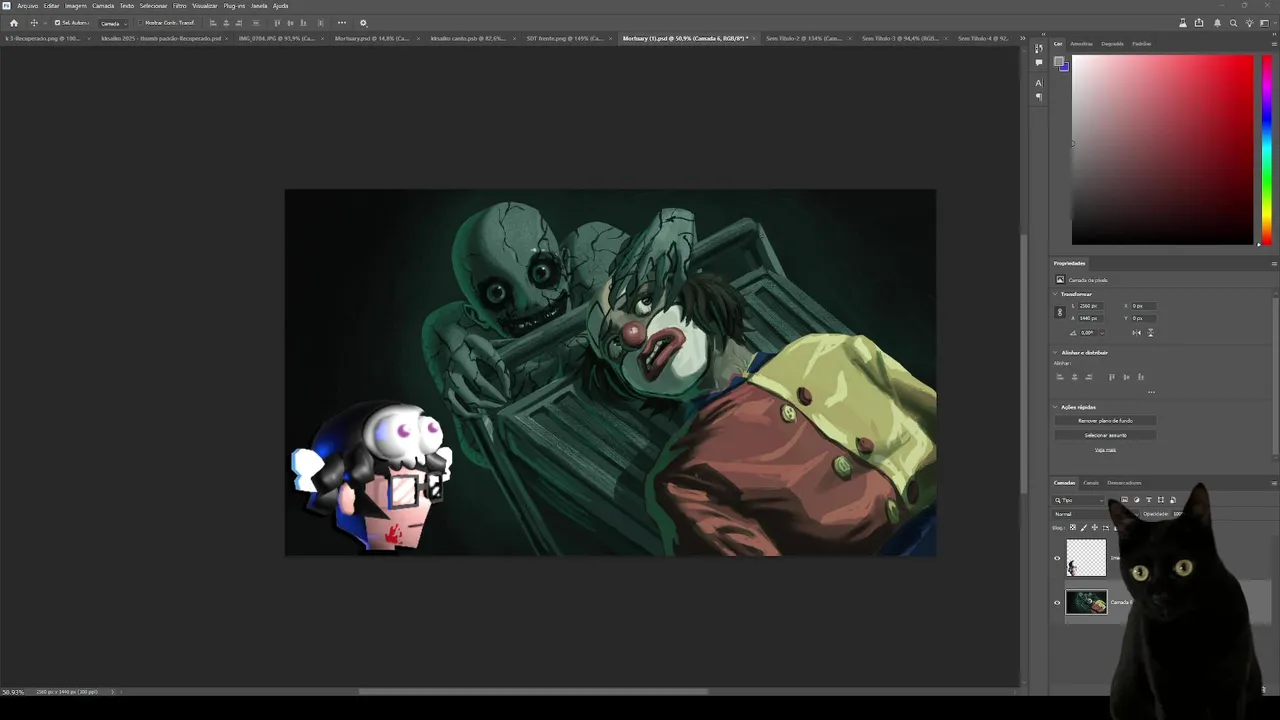Flip horizontally in Properties panel
This screenshot has height=720, width=1280.
(x=1137, y=333)
